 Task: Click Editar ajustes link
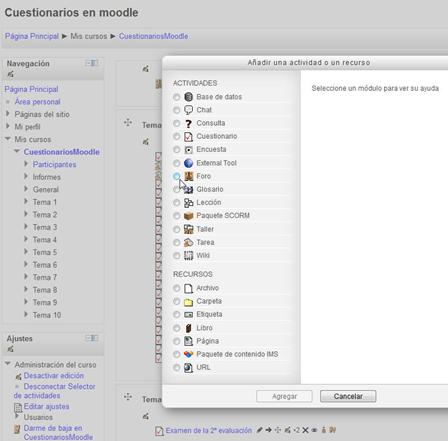point(46,406)
